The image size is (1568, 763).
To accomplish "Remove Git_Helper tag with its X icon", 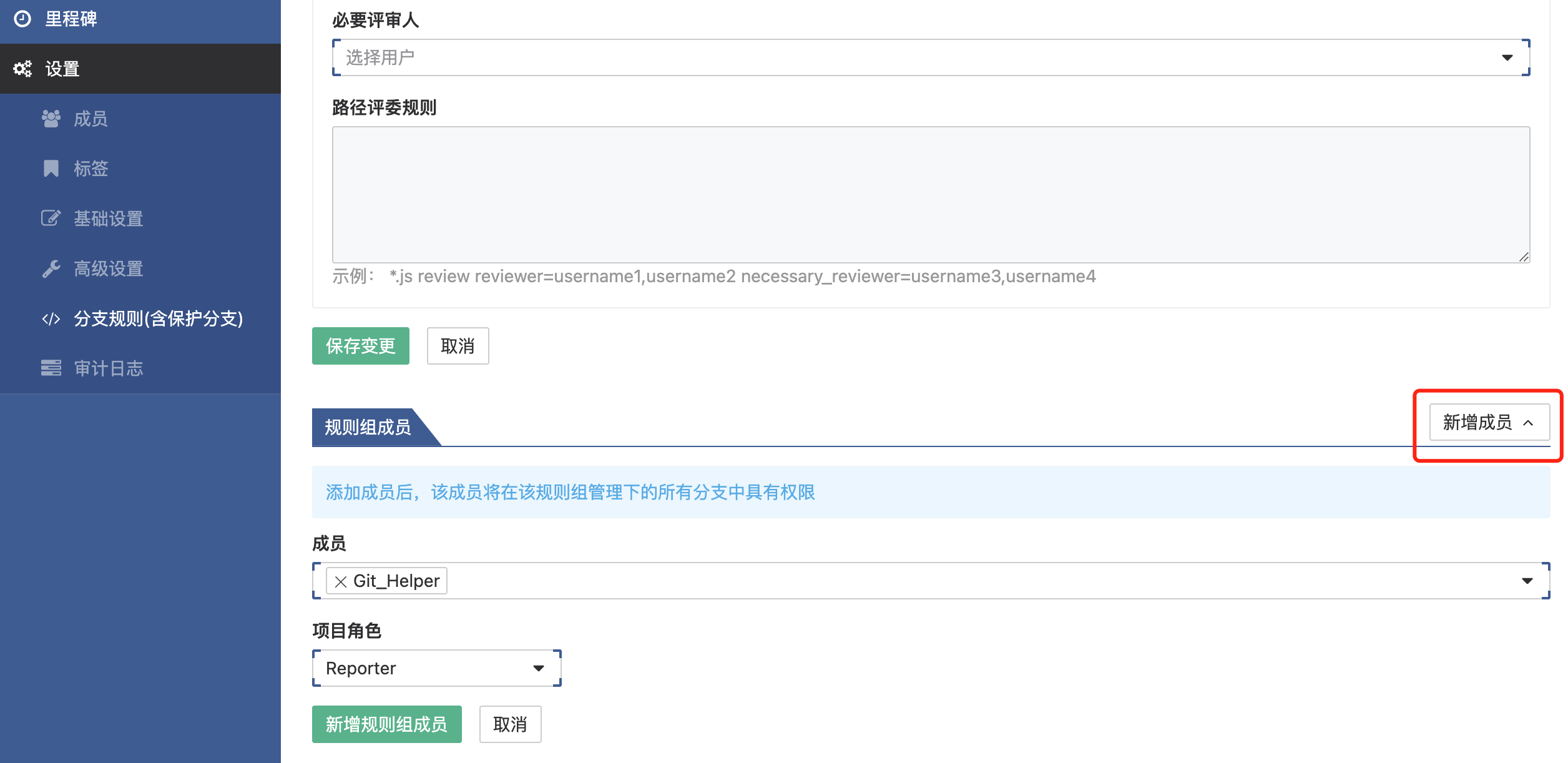I will 340,582.
